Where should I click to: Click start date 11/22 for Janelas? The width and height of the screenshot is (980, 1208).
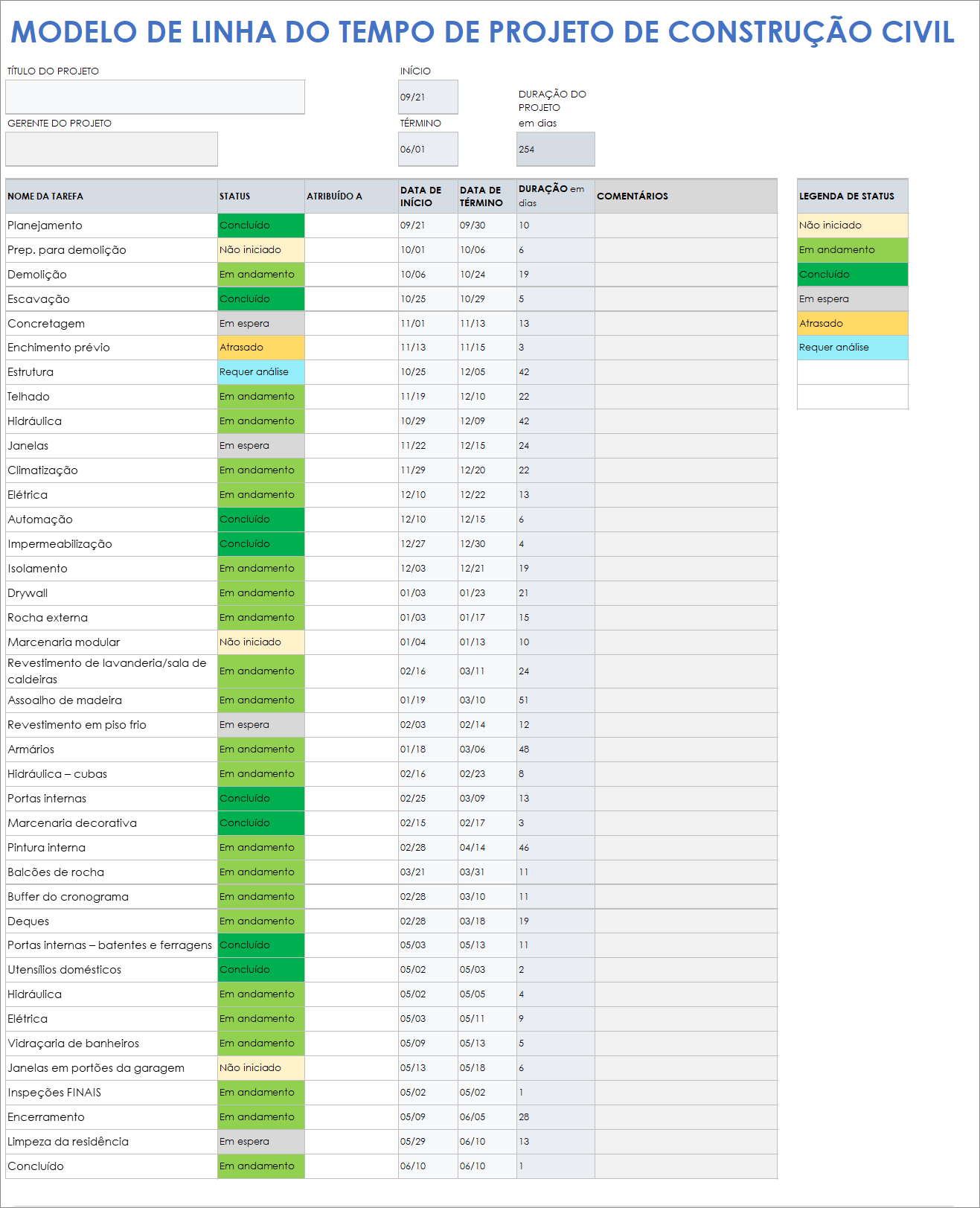coord(428,446)
